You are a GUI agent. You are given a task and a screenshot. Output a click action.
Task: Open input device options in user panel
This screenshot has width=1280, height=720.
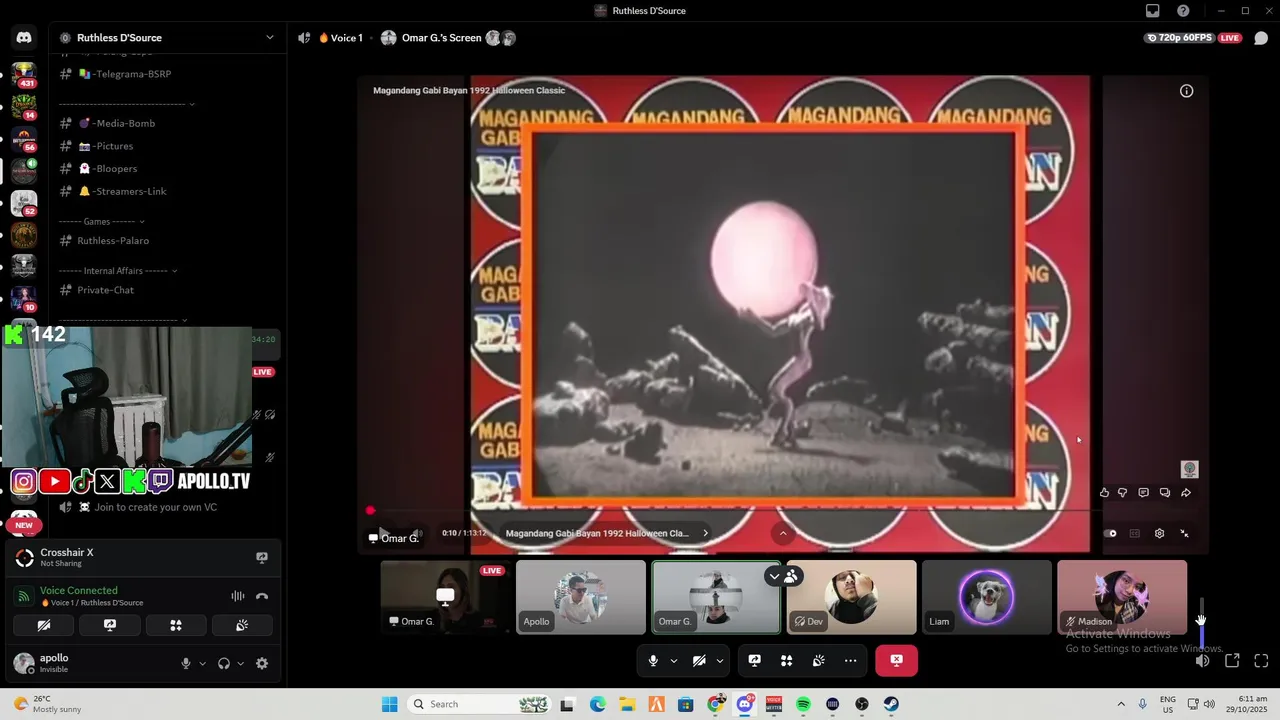pos(202,663)
